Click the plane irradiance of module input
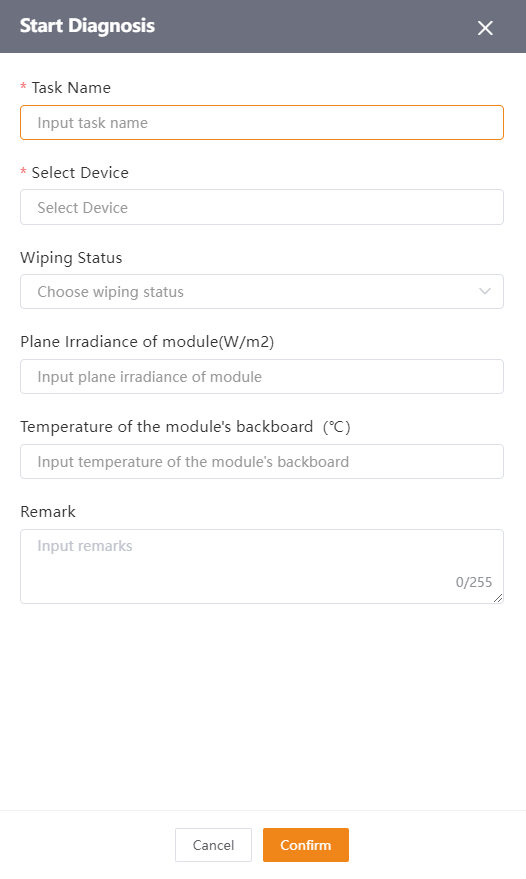 (x=262, y=377)
